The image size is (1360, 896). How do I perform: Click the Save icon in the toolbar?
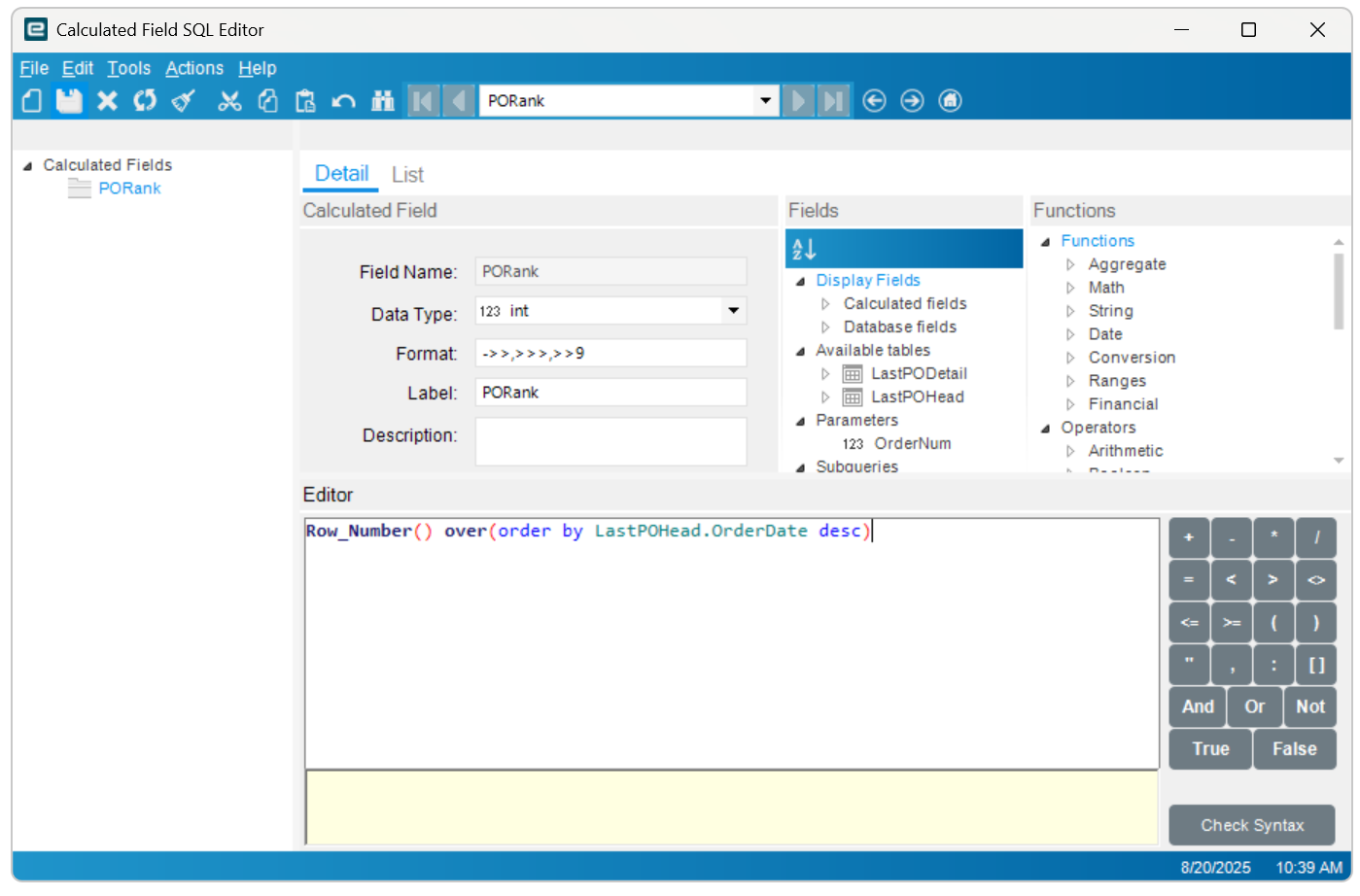(69, 101)
